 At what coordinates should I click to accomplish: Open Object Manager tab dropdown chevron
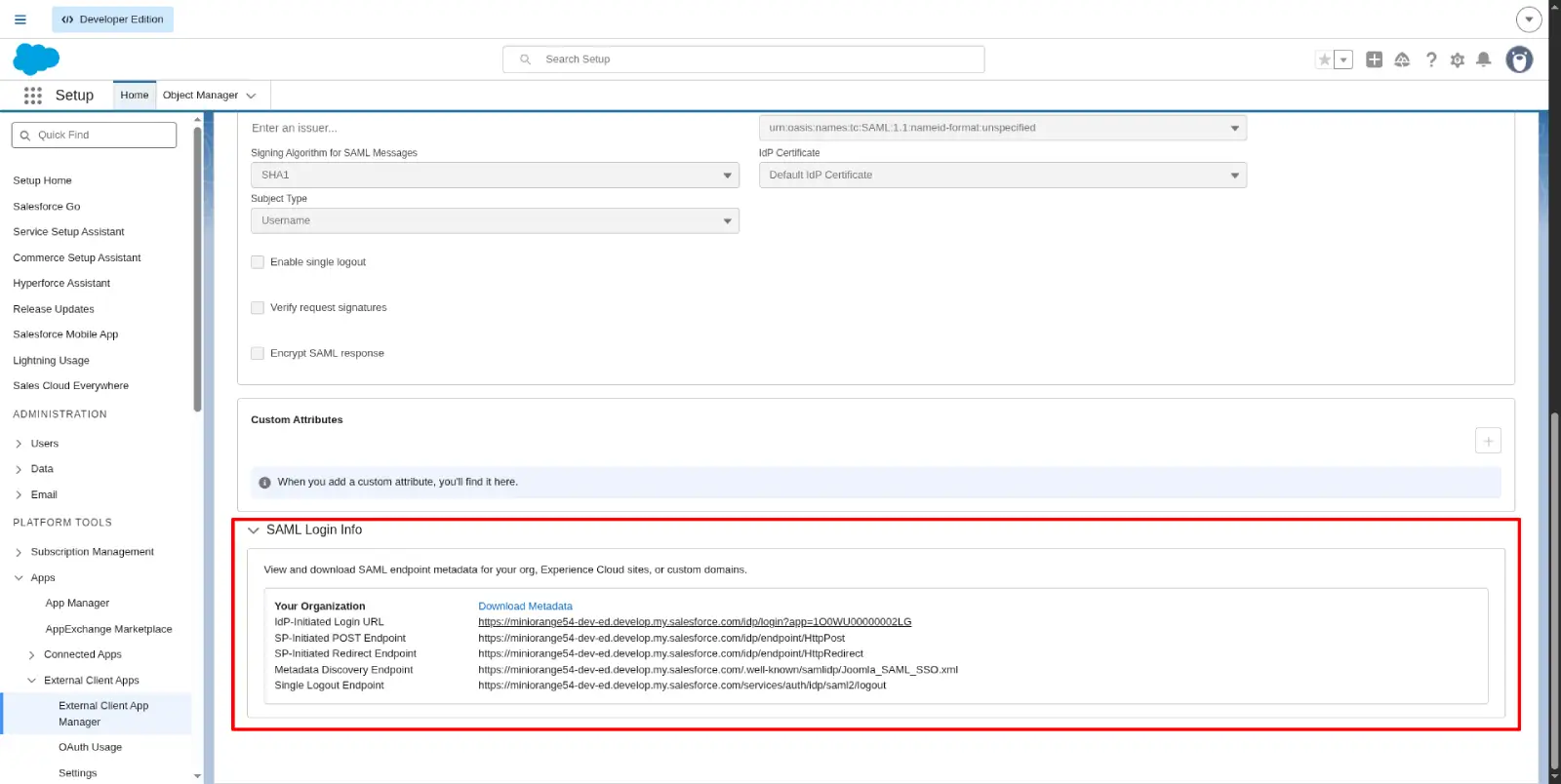(x=251, y=96)
